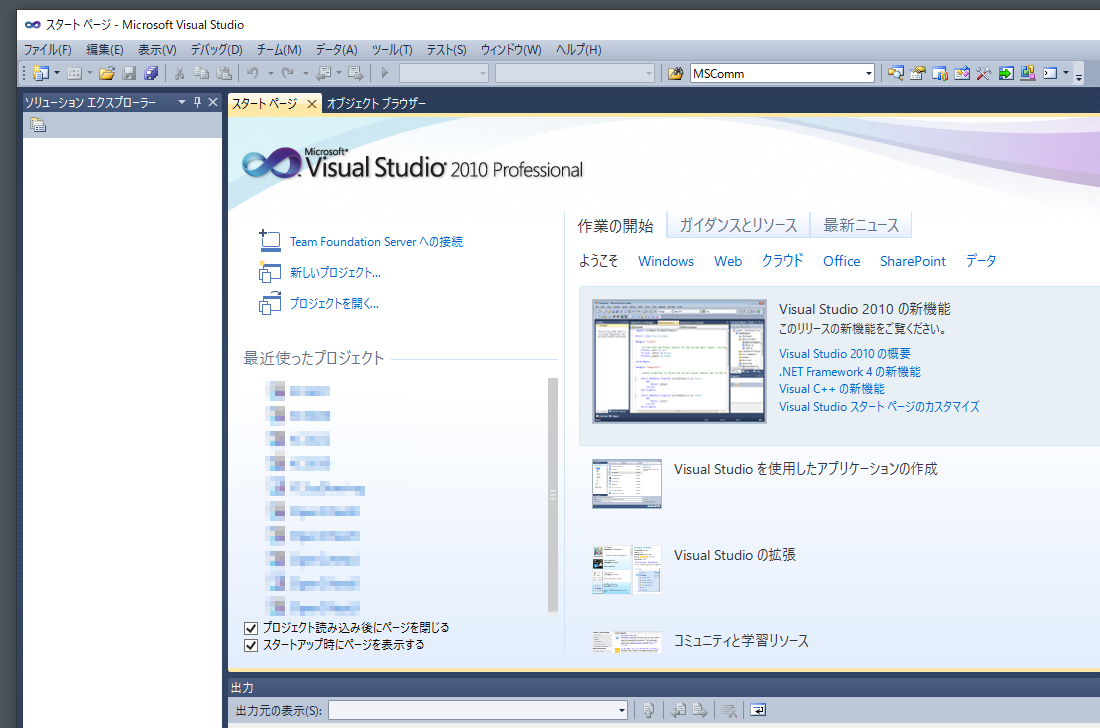Open Solution Explorer via toolbar icon
This screenshot has height=728, width=1100.
(x=896, y=74)
